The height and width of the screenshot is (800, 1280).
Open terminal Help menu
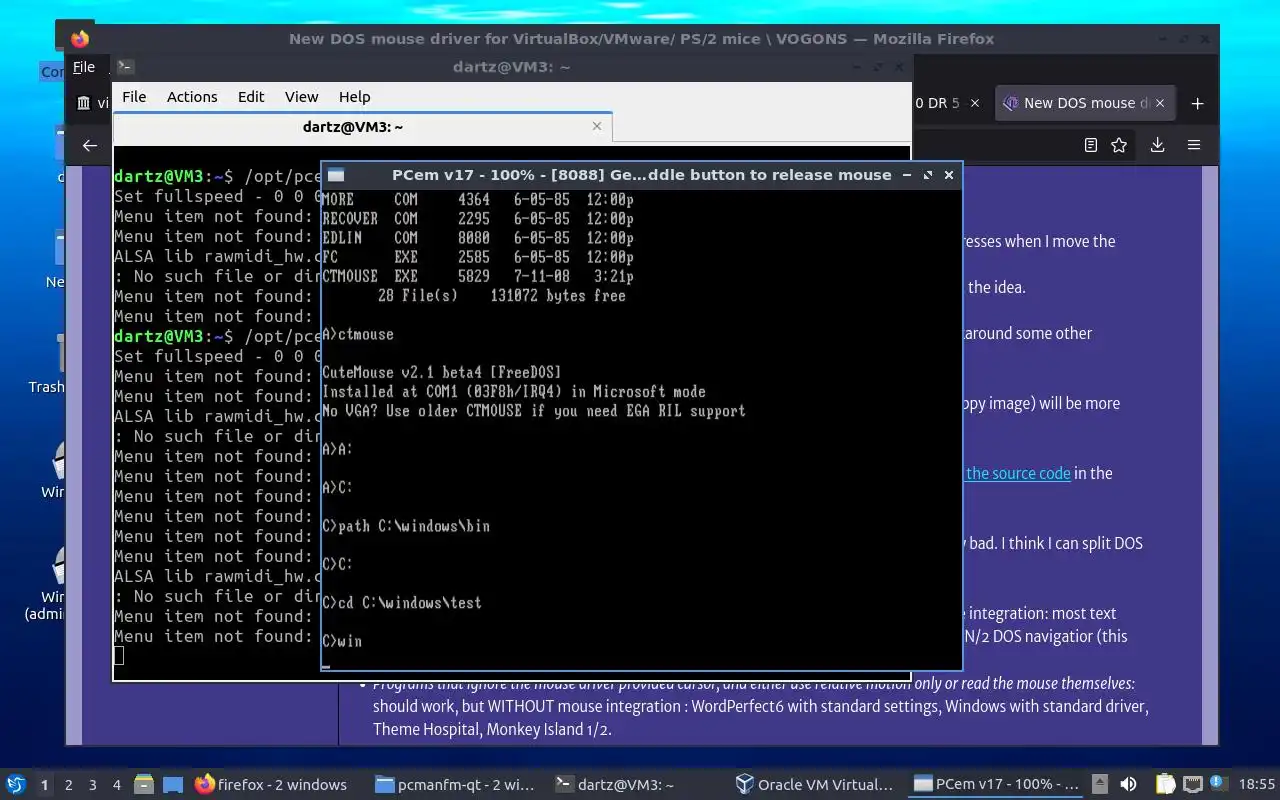point(354,97)
